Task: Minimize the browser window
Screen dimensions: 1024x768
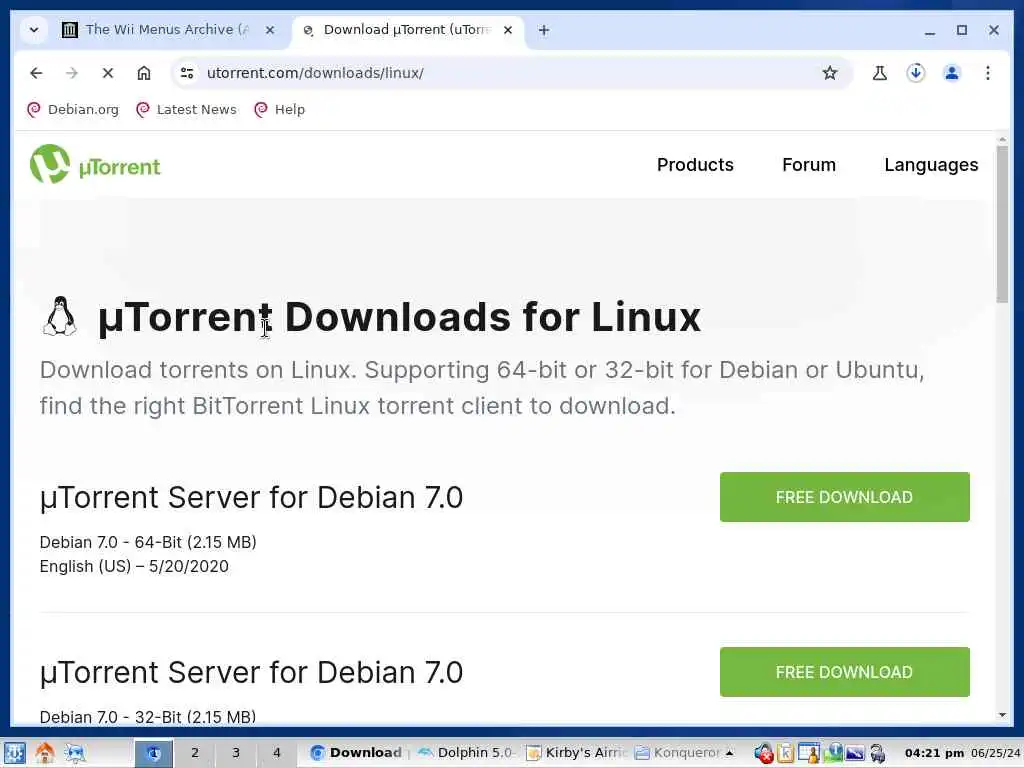Action: click(930, 30)
